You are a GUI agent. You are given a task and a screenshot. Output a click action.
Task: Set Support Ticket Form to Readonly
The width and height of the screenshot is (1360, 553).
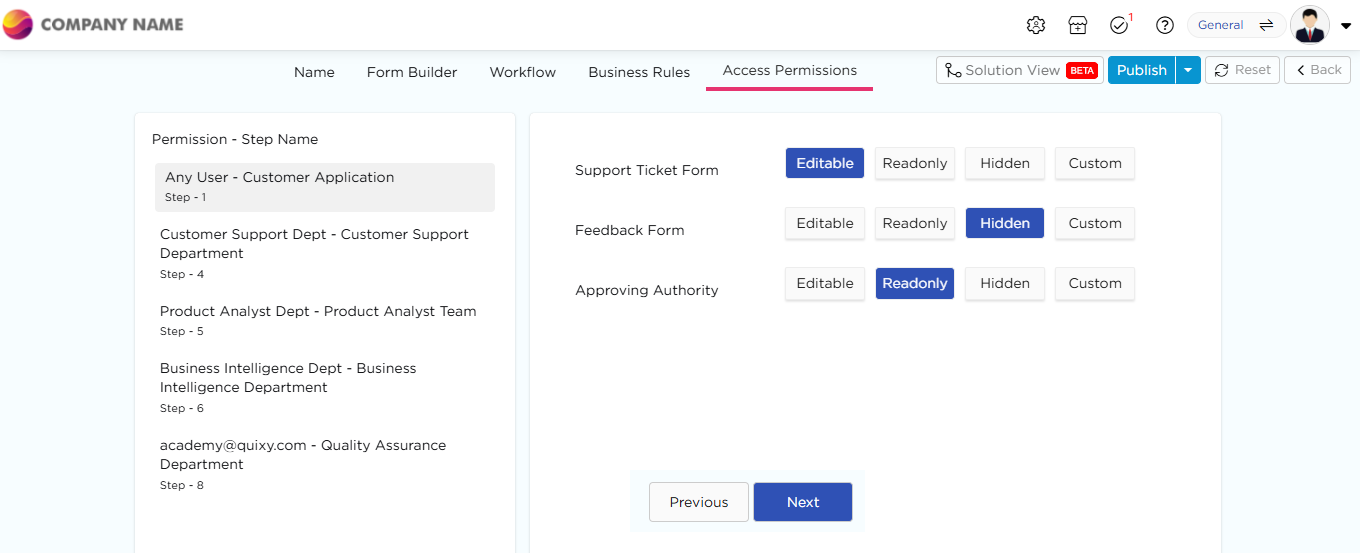click(x=914, y=163)
